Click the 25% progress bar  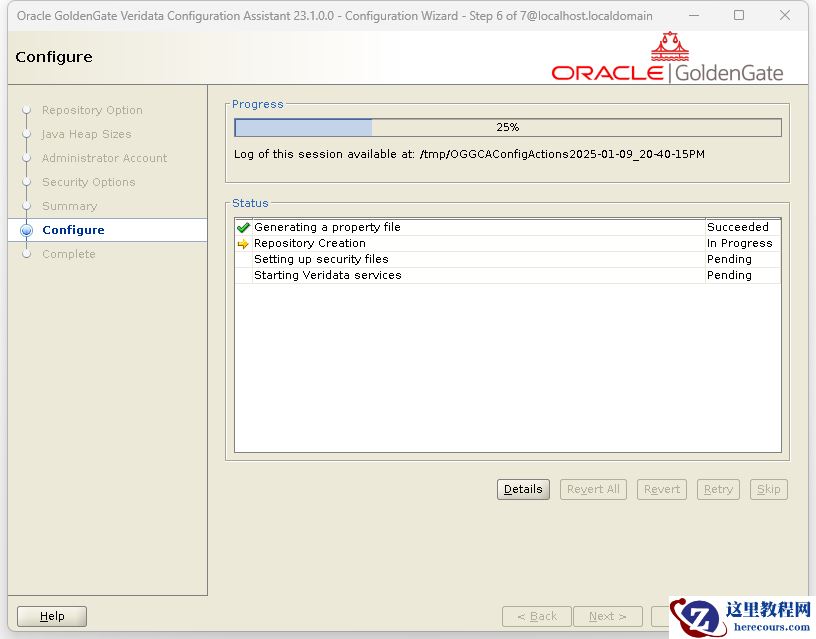[508, 127]
